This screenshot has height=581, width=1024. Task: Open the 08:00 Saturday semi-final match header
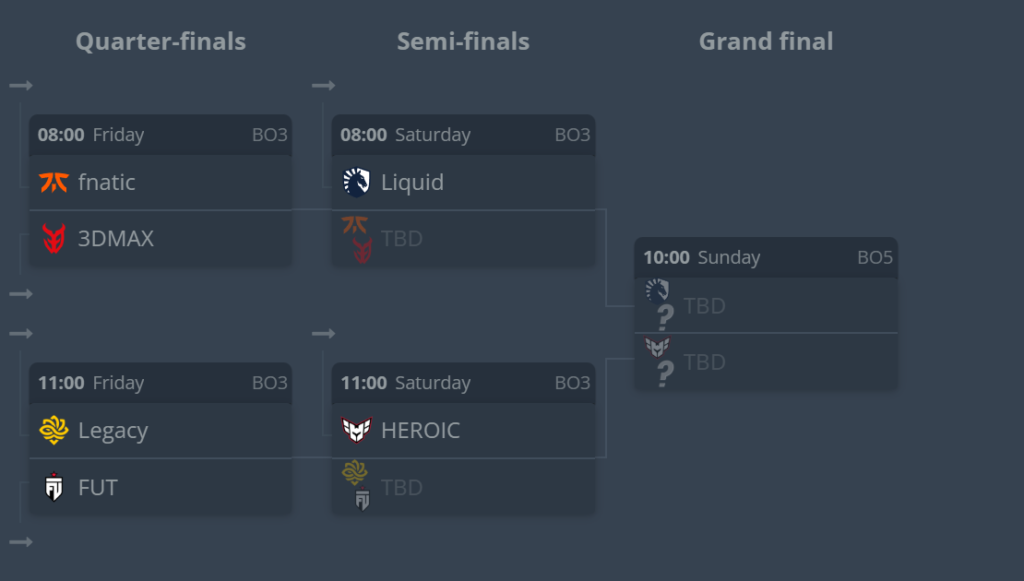pos(463,135)
